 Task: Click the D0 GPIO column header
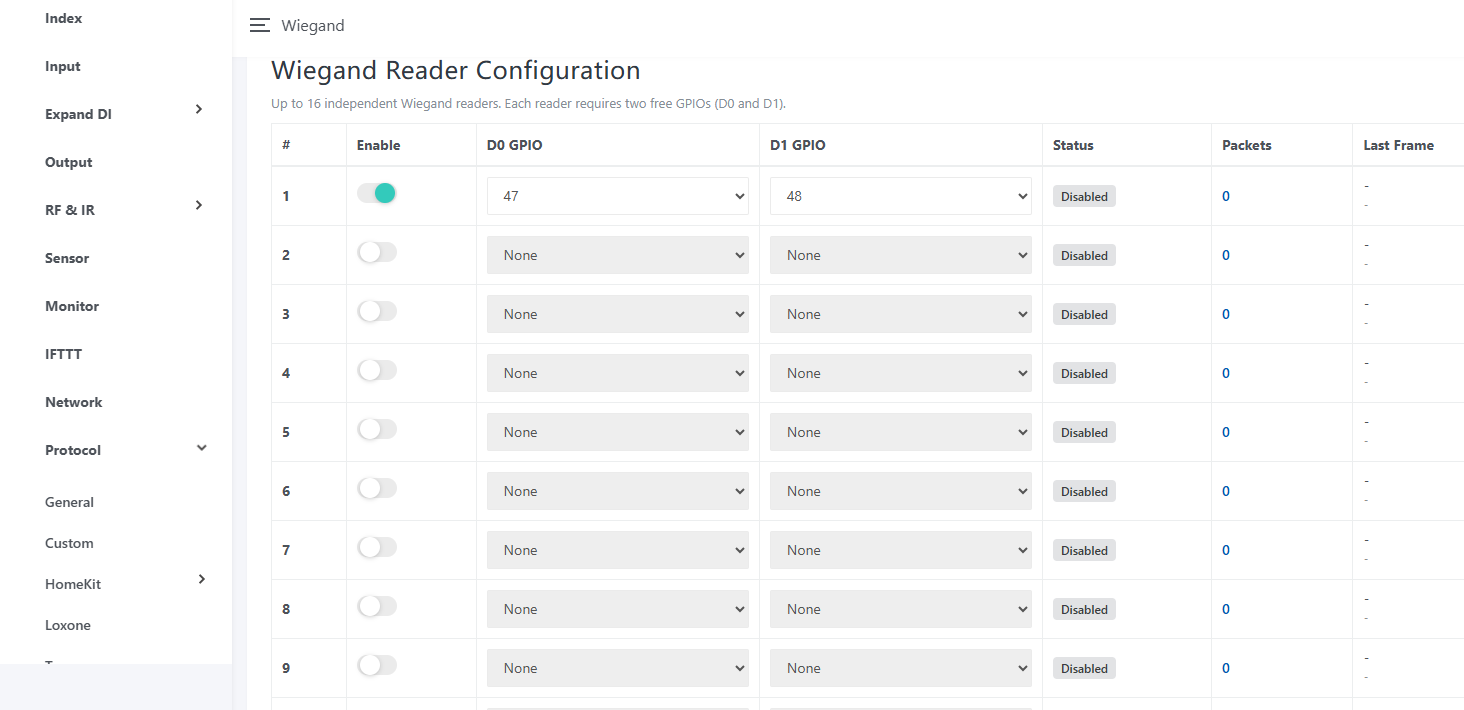click(x=515, y=145)
